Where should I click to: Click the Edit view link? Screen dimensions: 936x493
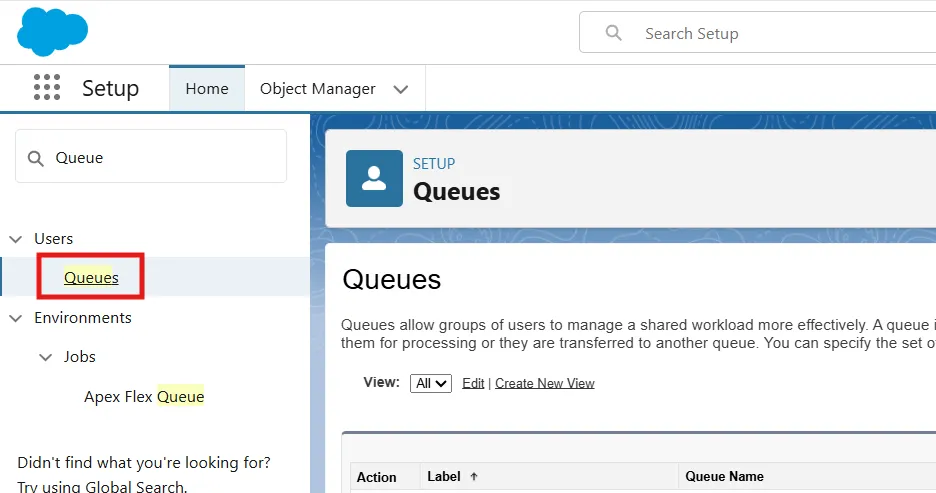pos(473,383)
